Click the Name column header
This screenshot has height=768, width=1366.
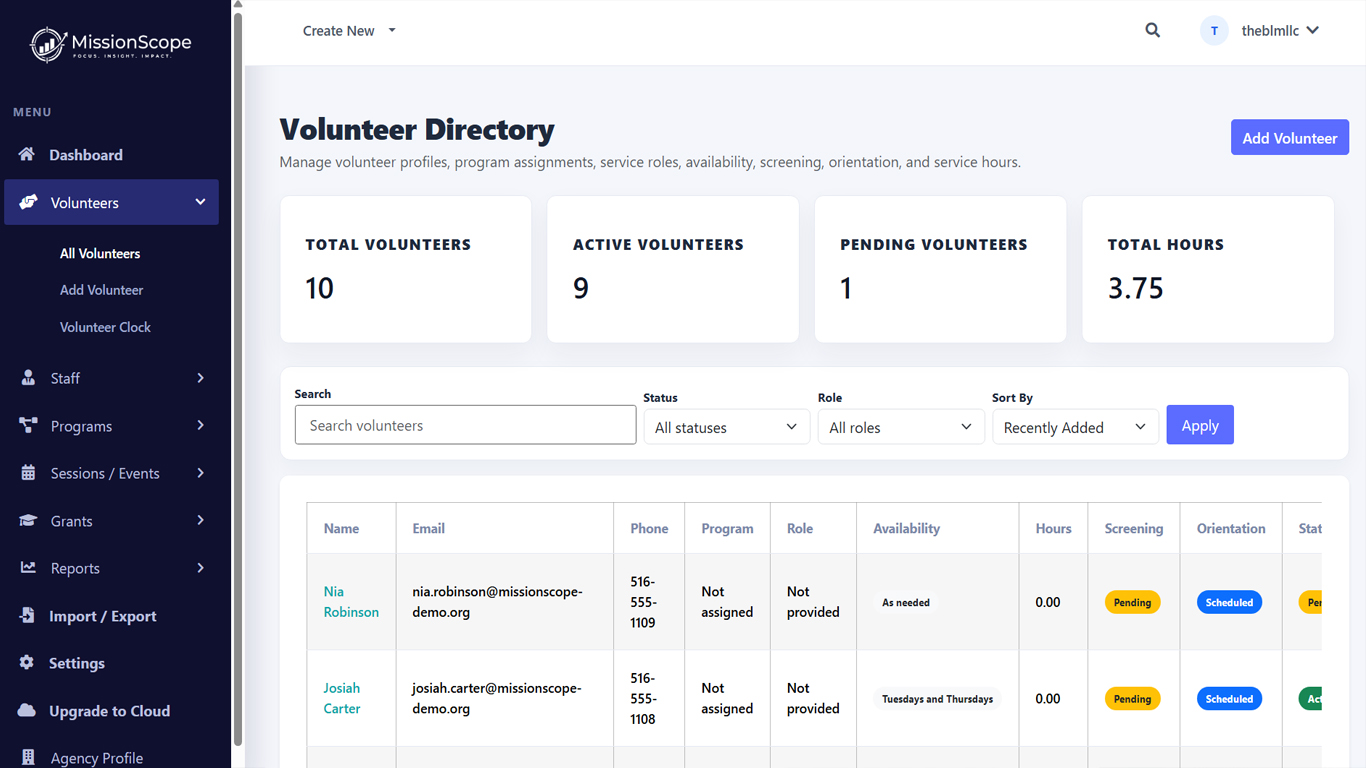[x=341, y=529]
